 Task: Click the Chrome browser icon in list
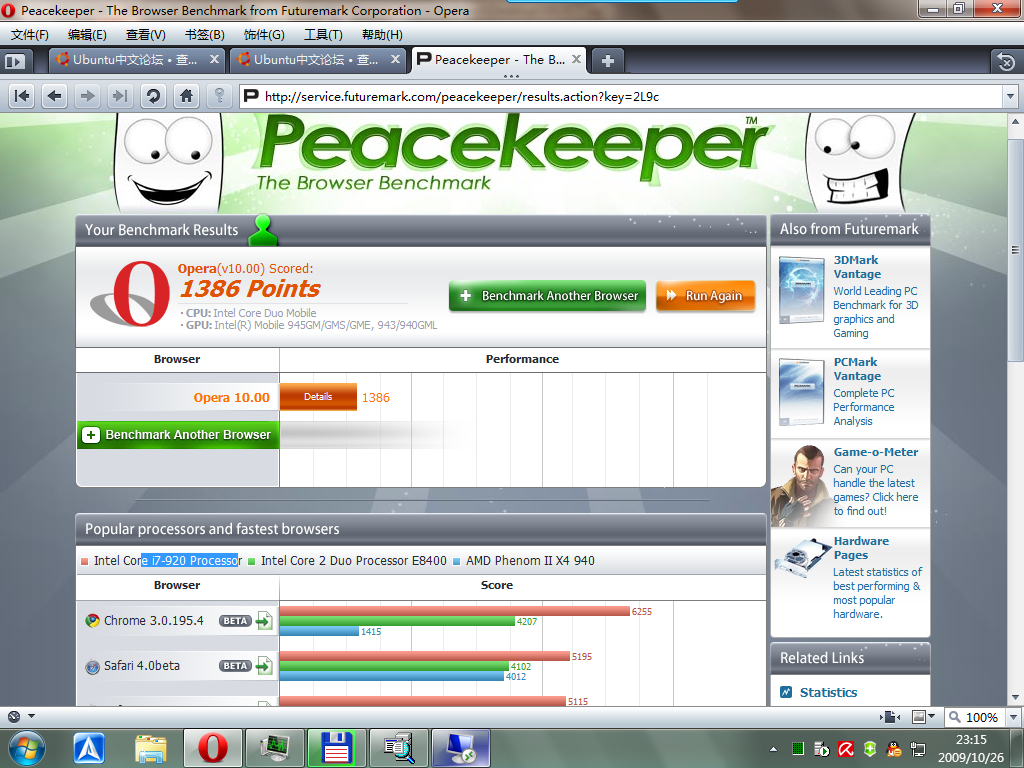coord(92,620)
